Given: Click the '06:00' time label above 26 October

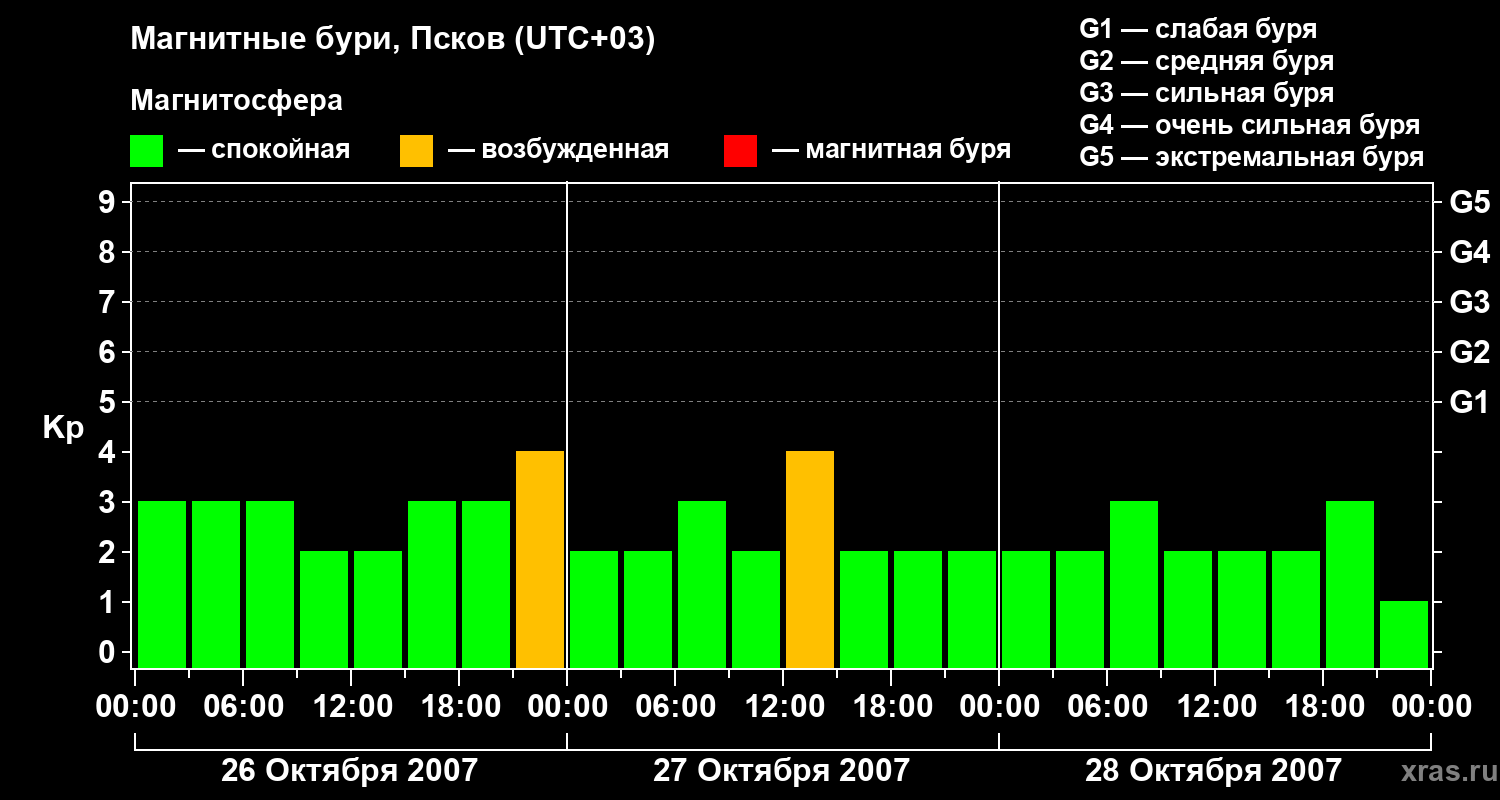Looking at the screenshot, I should pos(243,707).
